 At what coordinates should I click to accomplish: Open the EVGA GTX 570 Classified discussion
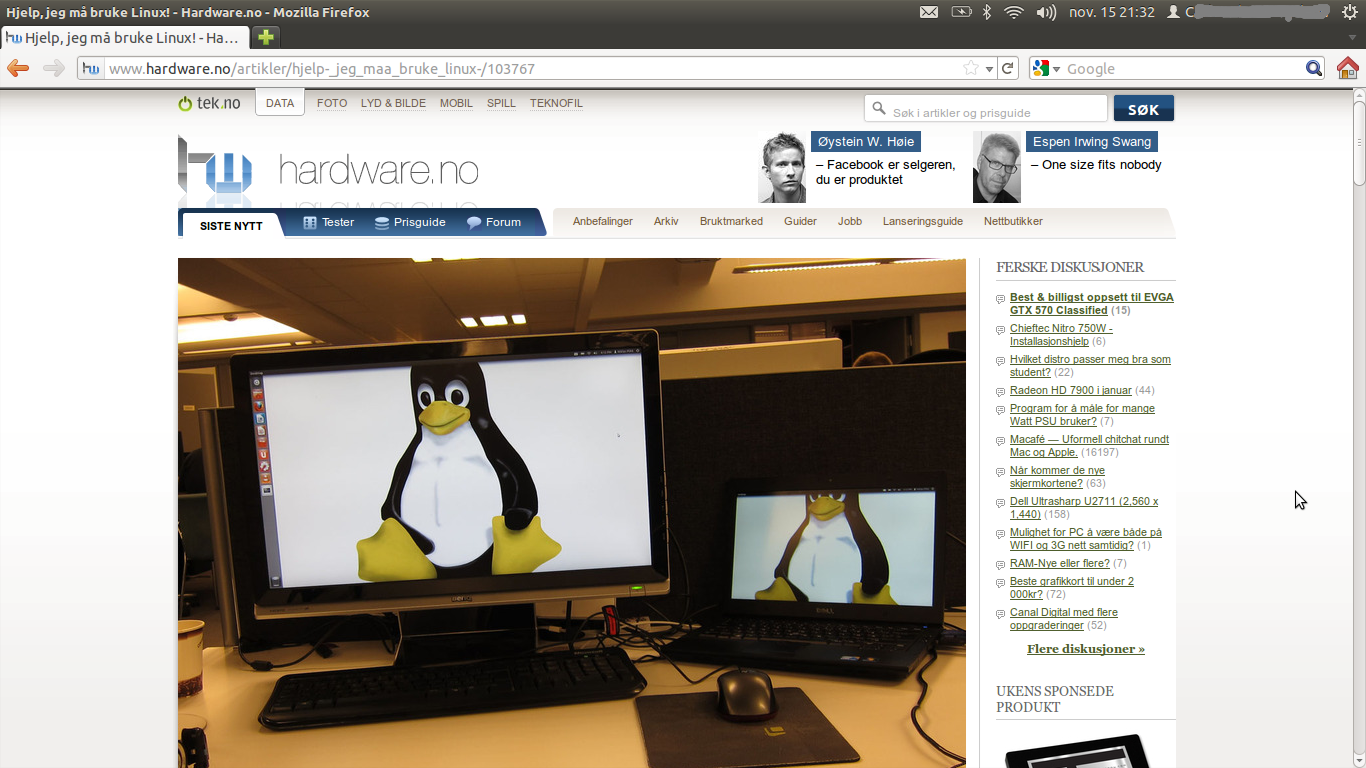[1091, 304]
